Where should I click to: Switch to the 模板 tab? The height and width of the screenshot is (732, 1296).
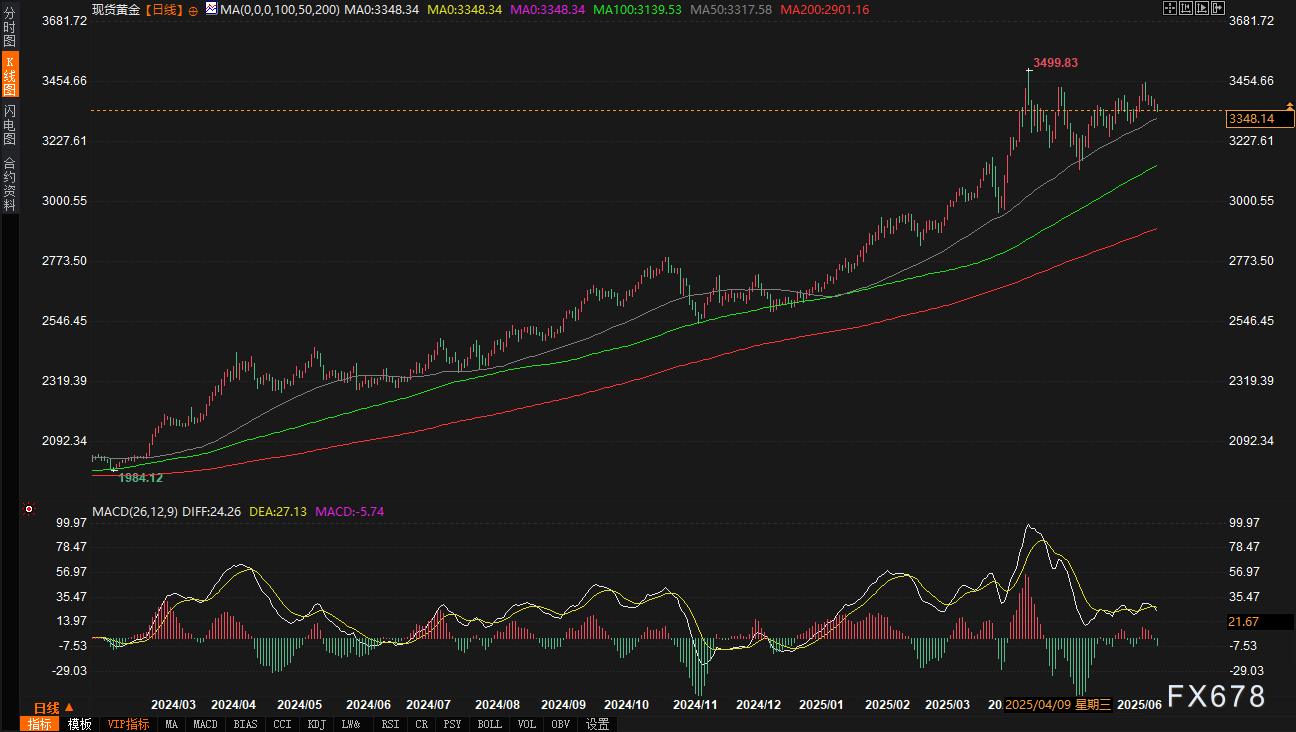(80, 724)
